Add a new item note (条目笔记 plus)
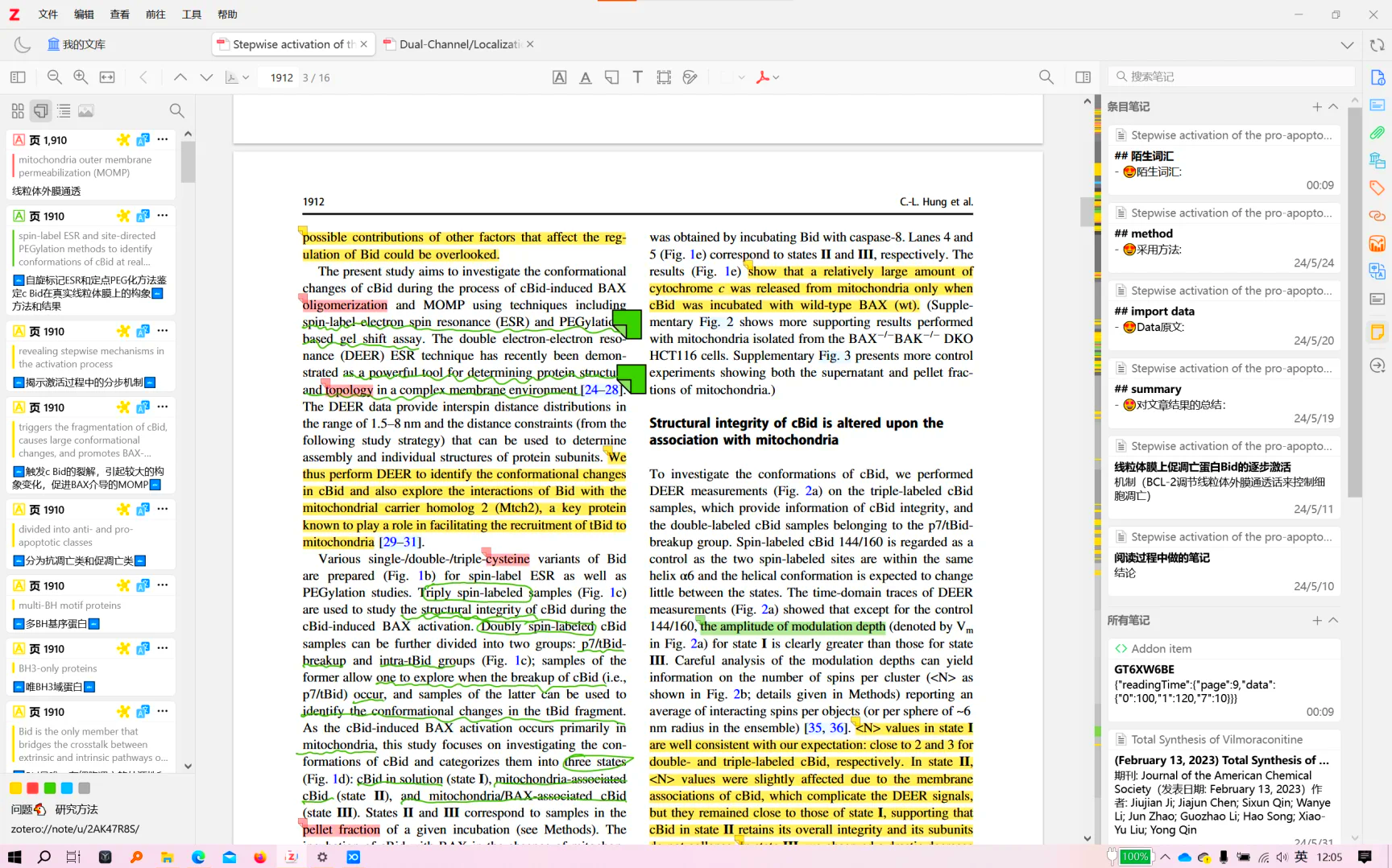Image resolution: width=1392 pixels, height=868 pixels. click(1317, 106)
